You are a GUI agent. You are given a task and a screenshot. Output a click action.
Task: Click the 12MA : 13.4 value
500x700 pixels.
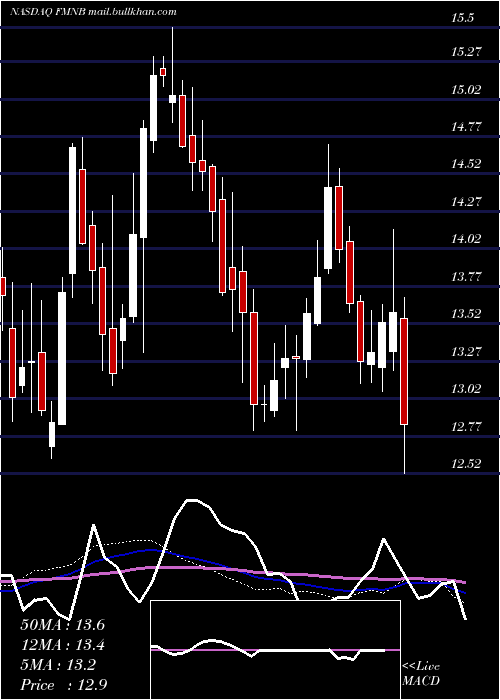point(62,645)
